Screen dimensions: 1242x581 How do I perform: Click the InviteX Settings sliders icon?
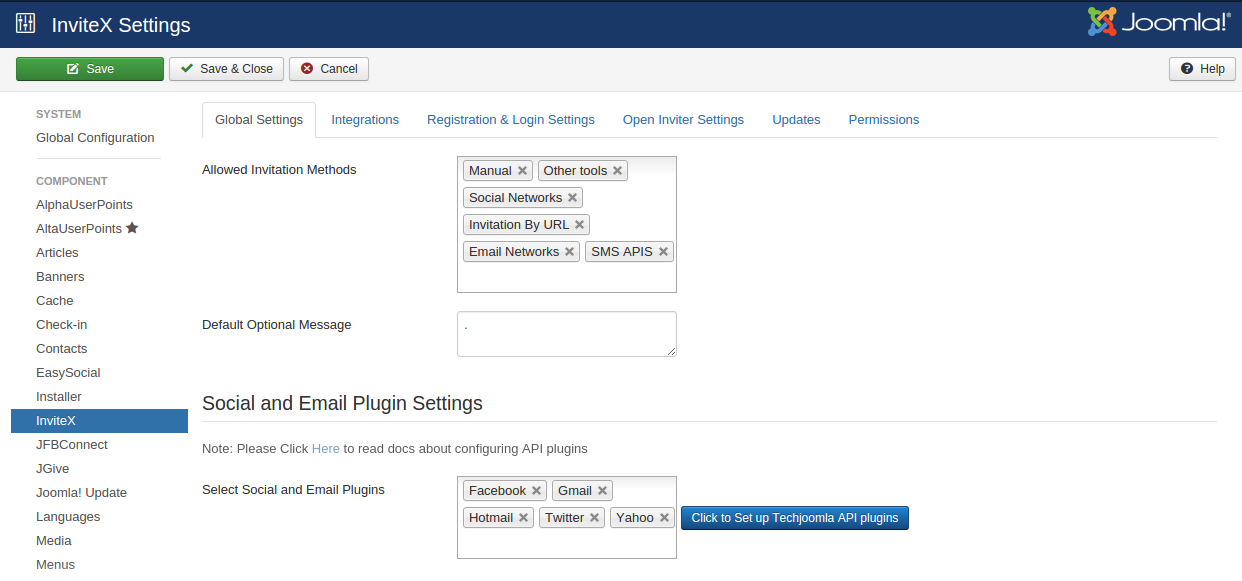(26, 24)
